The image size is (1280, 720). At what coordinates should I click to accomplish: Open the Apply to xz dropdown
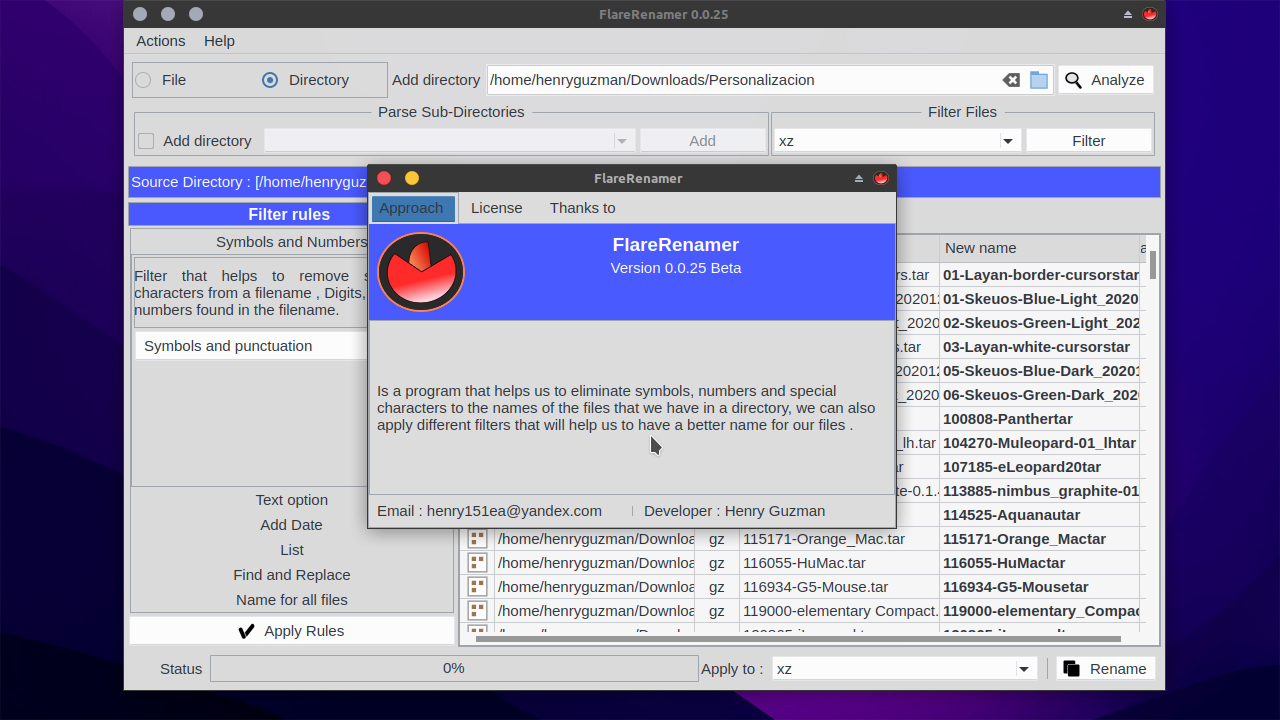click(x=1024, y=668)
